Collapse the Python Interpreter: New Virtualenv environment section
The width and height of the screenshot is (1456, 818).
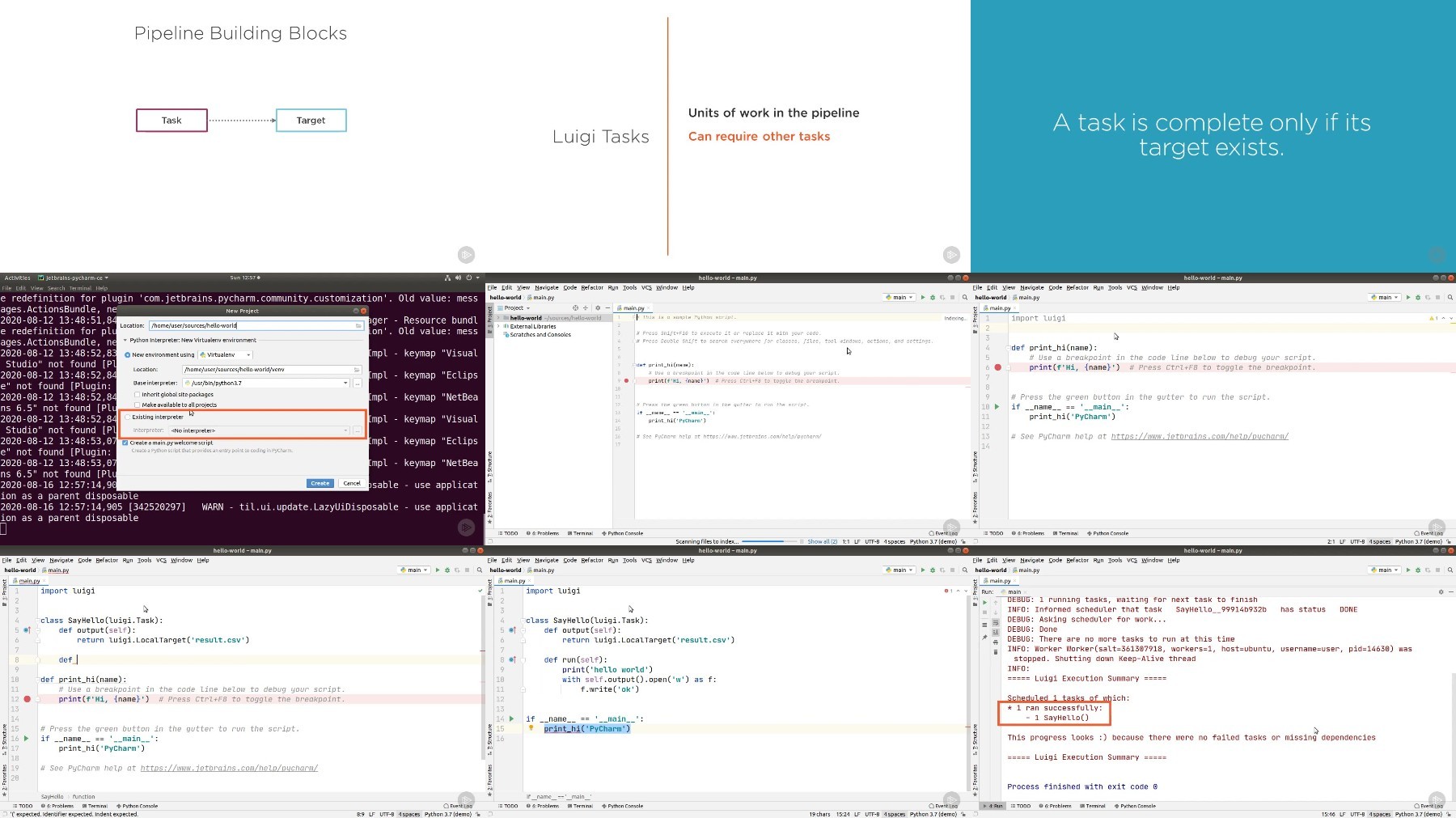coord(125,341)
